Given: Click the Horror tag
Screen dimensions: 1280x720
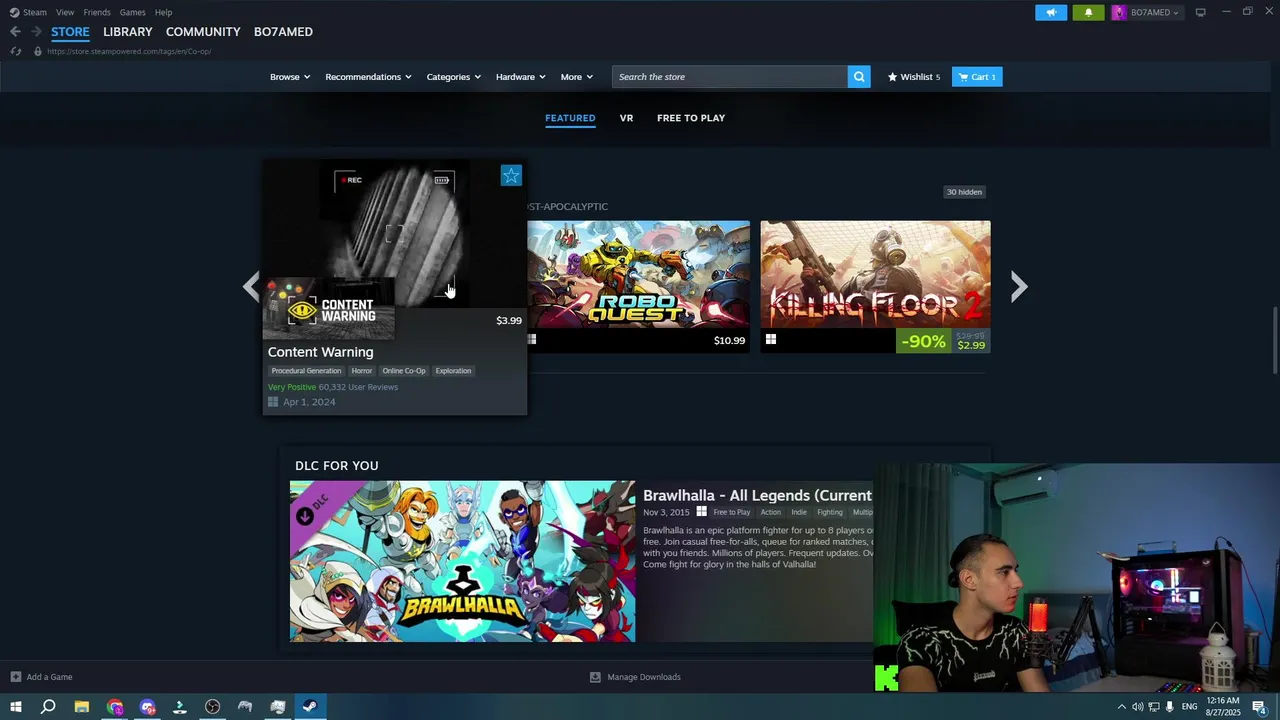Looking at the screenshot, I should click(x=362, y=371).
